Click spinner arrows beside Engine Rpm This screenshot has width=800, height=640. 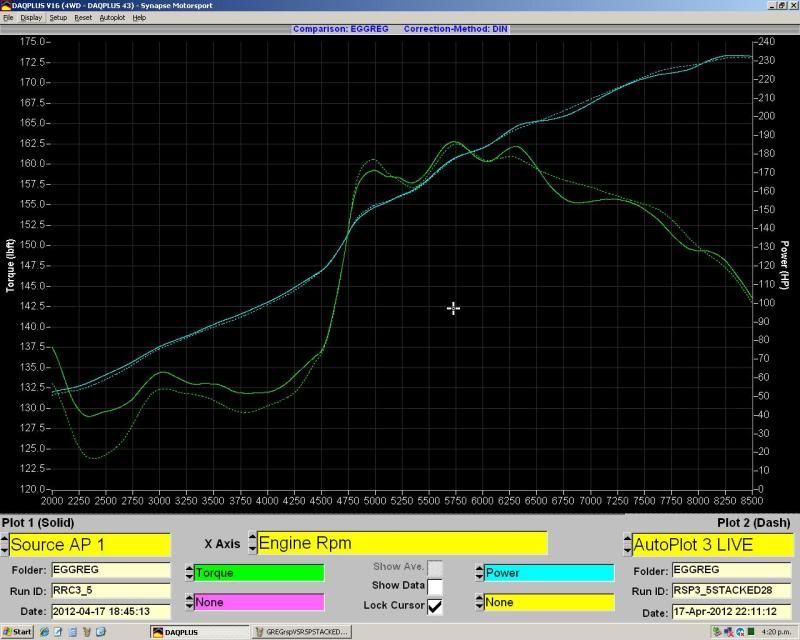(253, 543)
